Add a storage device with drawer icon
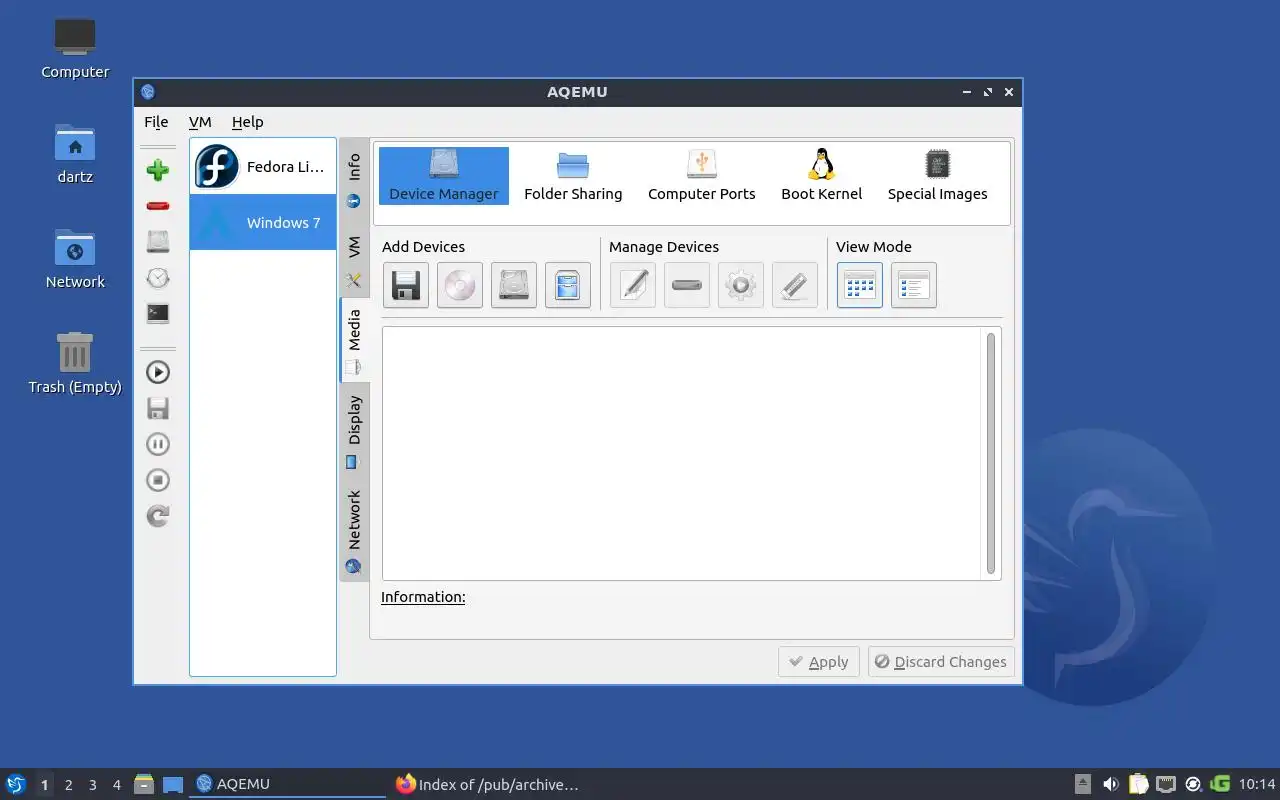This screenshot has height=800, width=1280. point(568,285)
